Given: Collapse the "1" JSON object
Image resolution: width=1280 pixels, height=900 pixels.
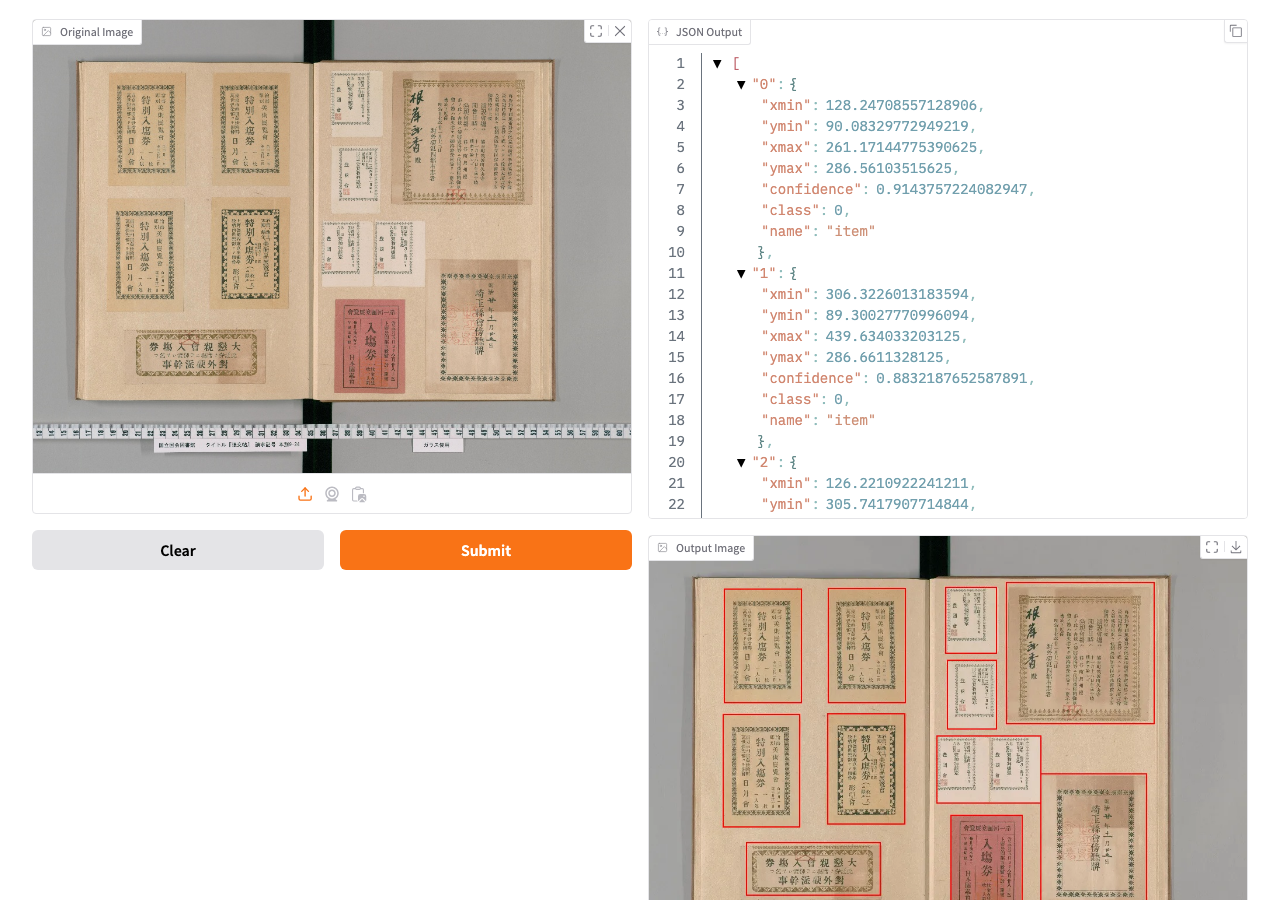Looking at the screenshot, I should [x=741, y=274].
